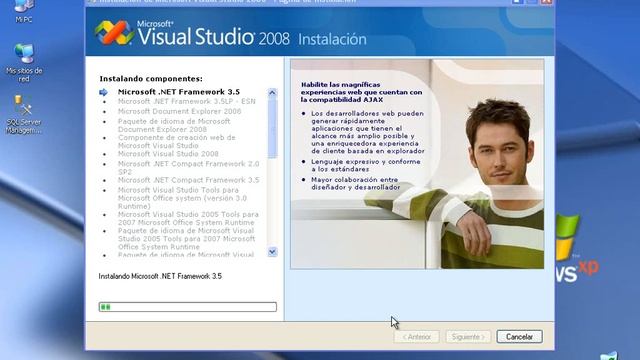Viewport: 640px width, 360px height.
Task: Click 'Mayor colaboración entre diseñador y desarrollador' bullet
Action: tap(355, 183)
